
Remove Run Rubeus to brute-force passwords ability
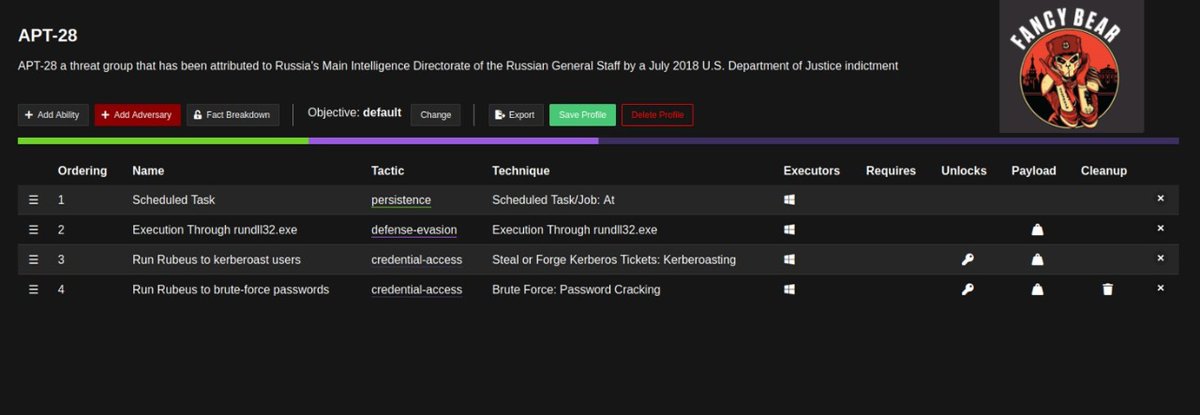click(1161, 288)
